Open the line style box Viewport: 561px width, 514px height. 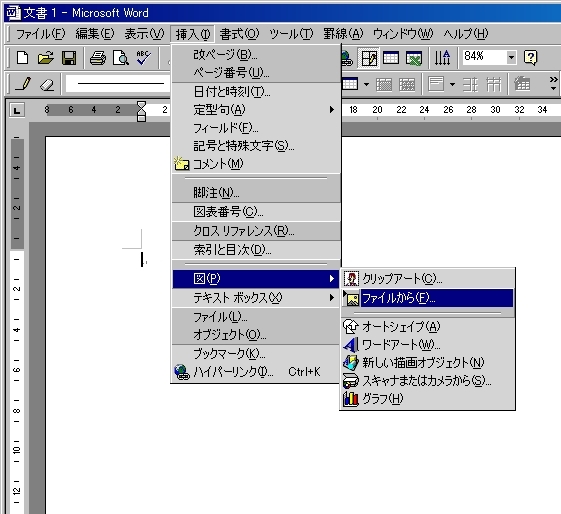tap(118, 84)
